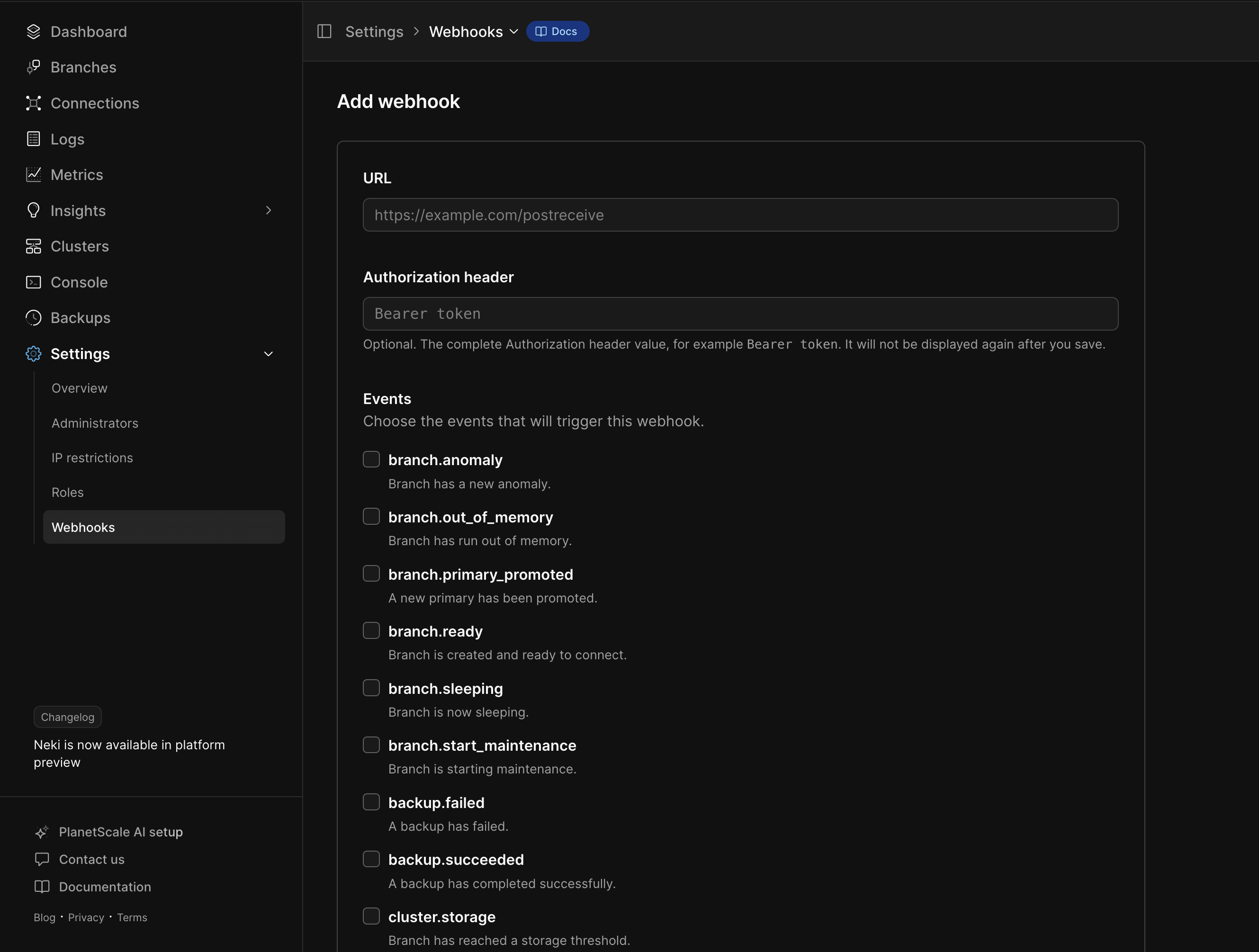This screenshot has height=952, width=1259.
Task: Open the Privacy footer link
Action: click(x=86, y=917)
